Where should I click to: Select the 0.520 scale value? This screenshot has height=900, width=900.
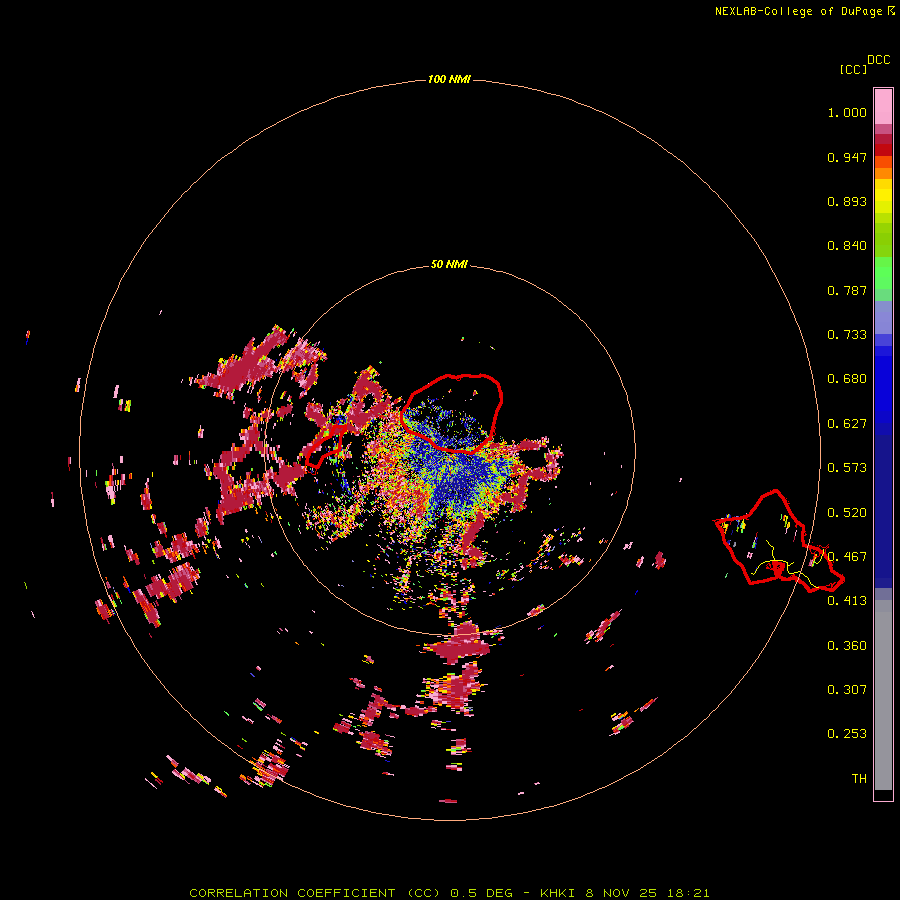pyautogui.click(x=847, y=513)
